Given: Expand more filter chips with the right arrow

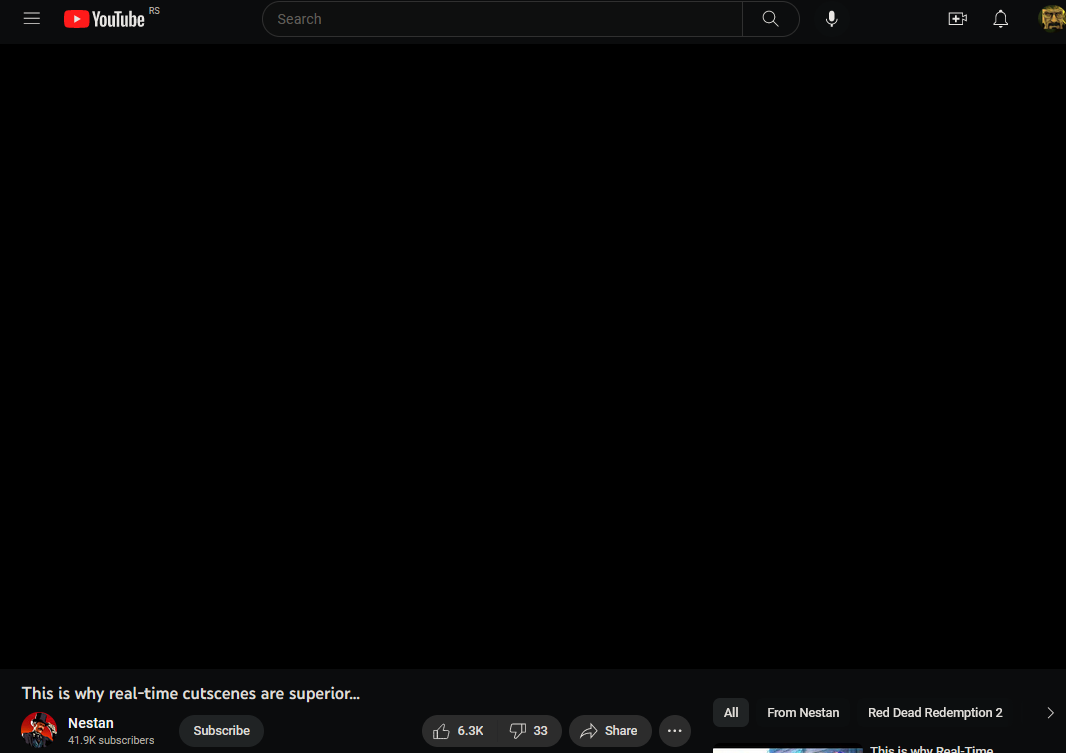Looking at the screenshot, I should pos(1051,712).
